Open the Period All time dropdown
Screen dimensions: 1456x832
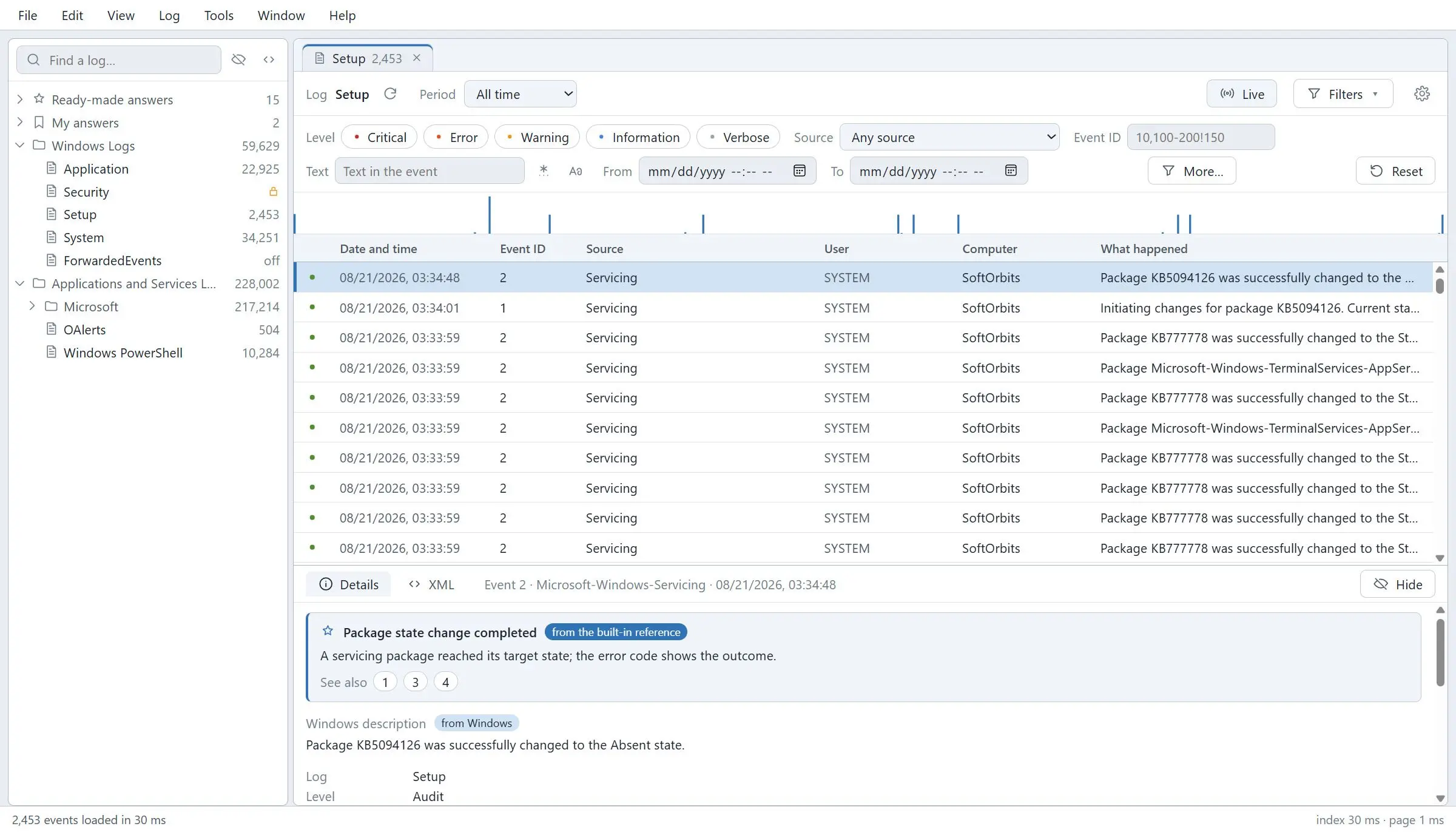[x=521, y=94]
